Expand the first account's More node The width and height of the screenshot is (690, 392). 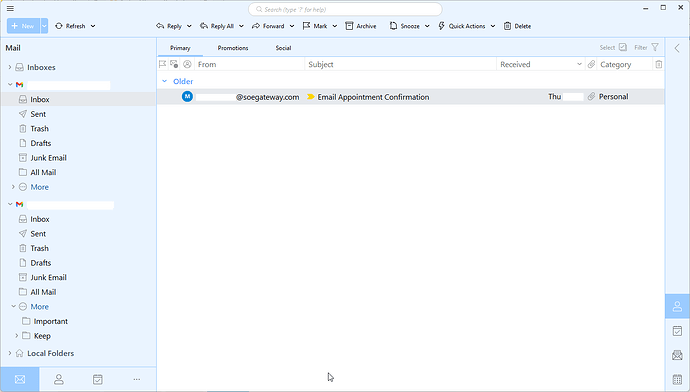(13, 187)
